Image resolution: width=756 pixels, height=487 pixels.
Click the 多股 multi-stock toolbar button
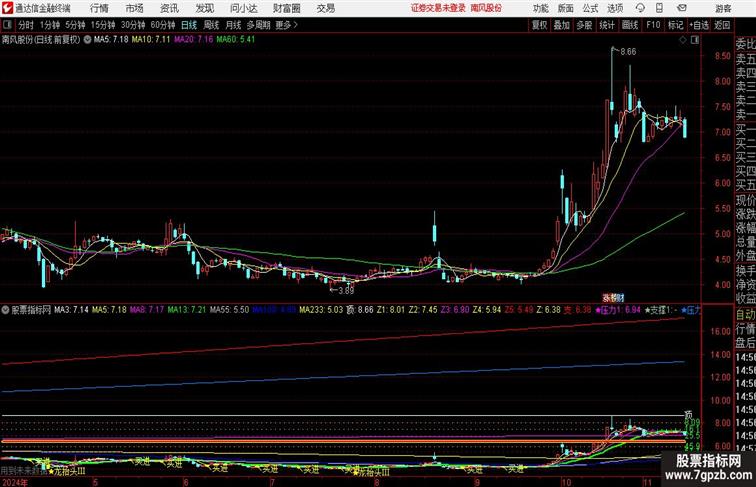click(584, 25)
